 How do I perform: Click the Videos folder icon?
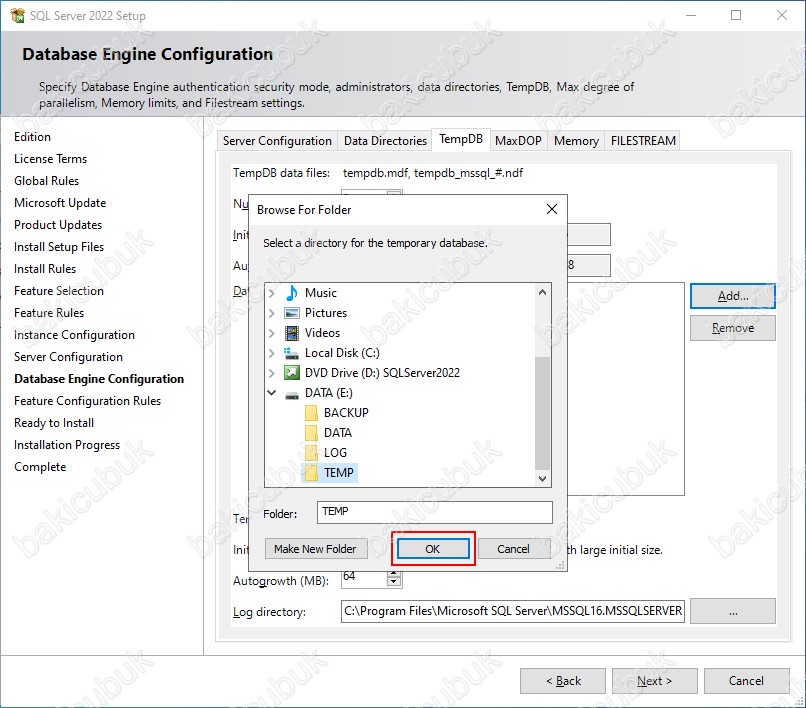click(x=291, y=333)
